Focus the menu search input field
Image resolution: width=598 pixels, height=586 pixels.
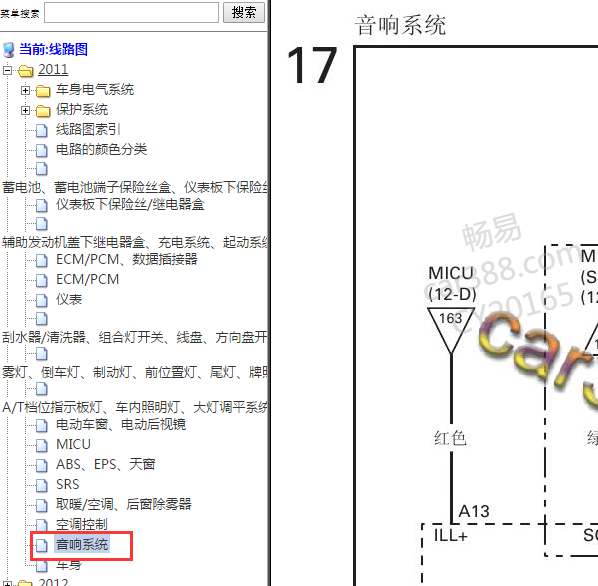click(x=132, y=13)
